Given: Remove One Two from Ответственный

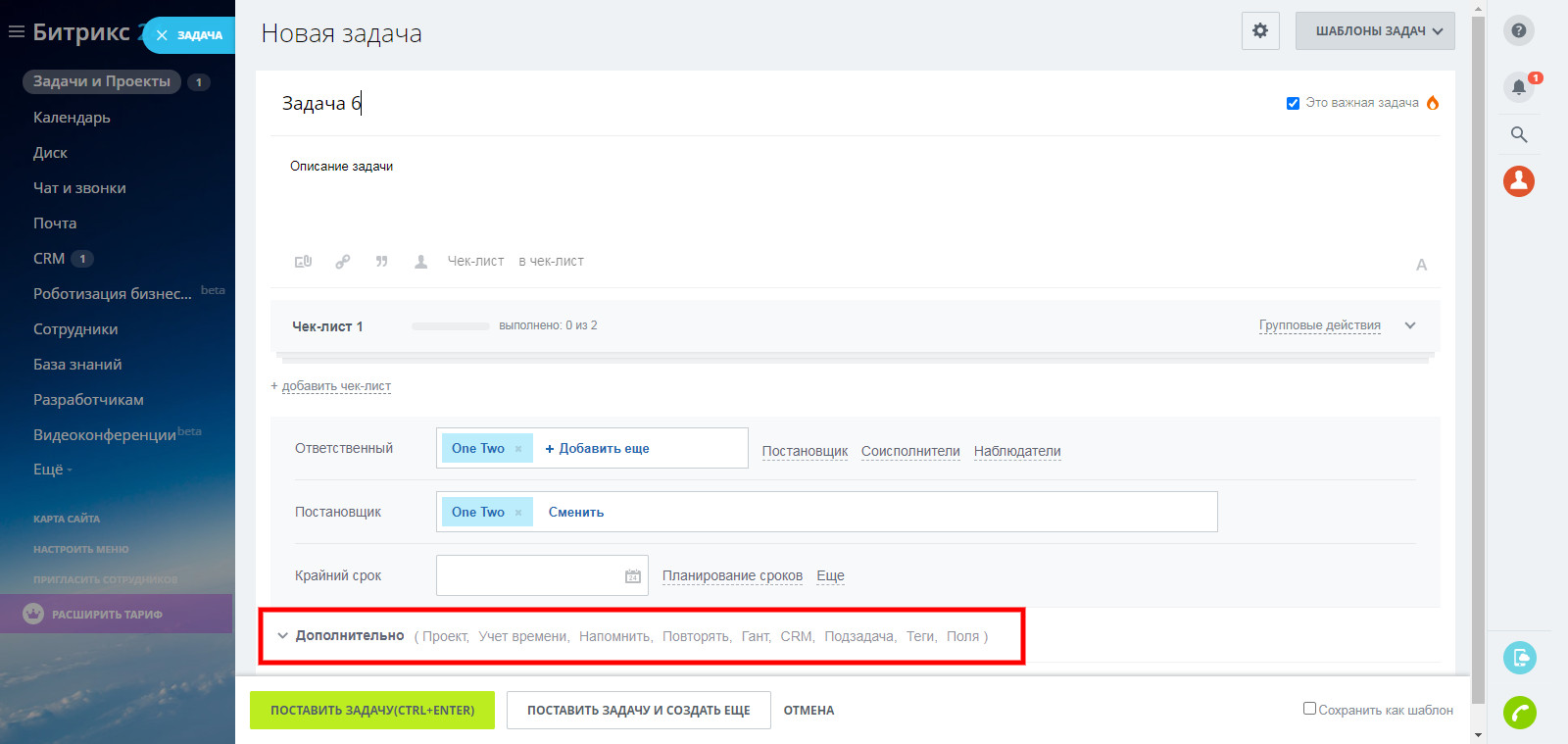Looking at the screenshot, I should [x=518, y=449].
